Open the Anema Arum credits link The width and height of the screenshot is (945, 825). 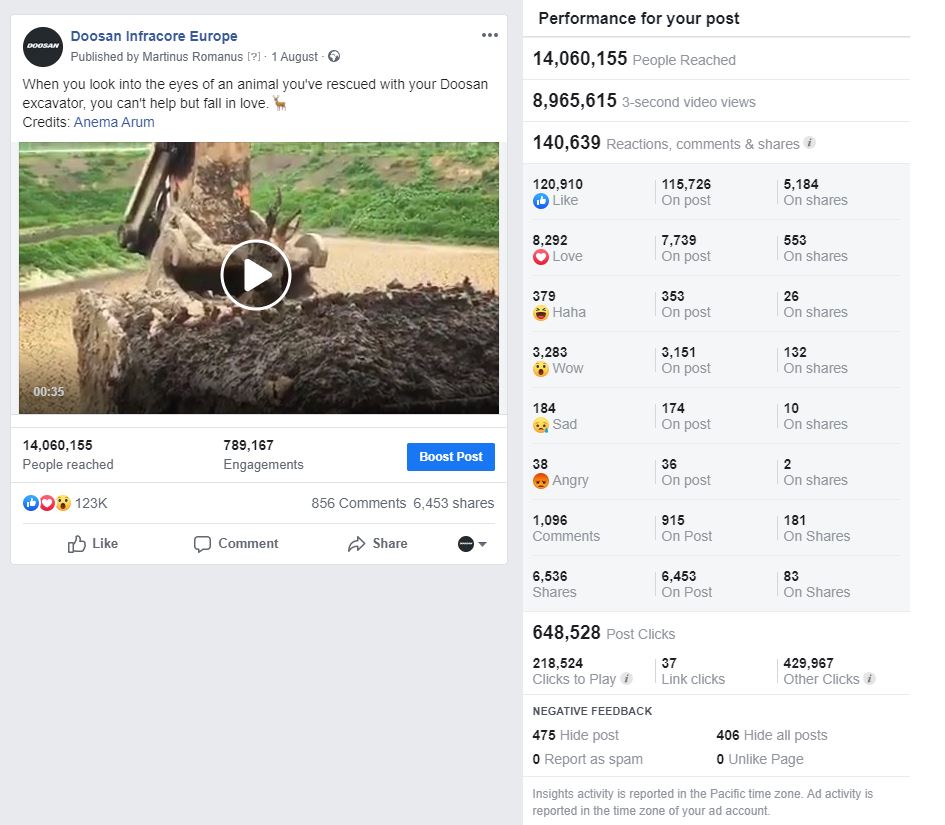pyautogui.click(x=114, y=122)
